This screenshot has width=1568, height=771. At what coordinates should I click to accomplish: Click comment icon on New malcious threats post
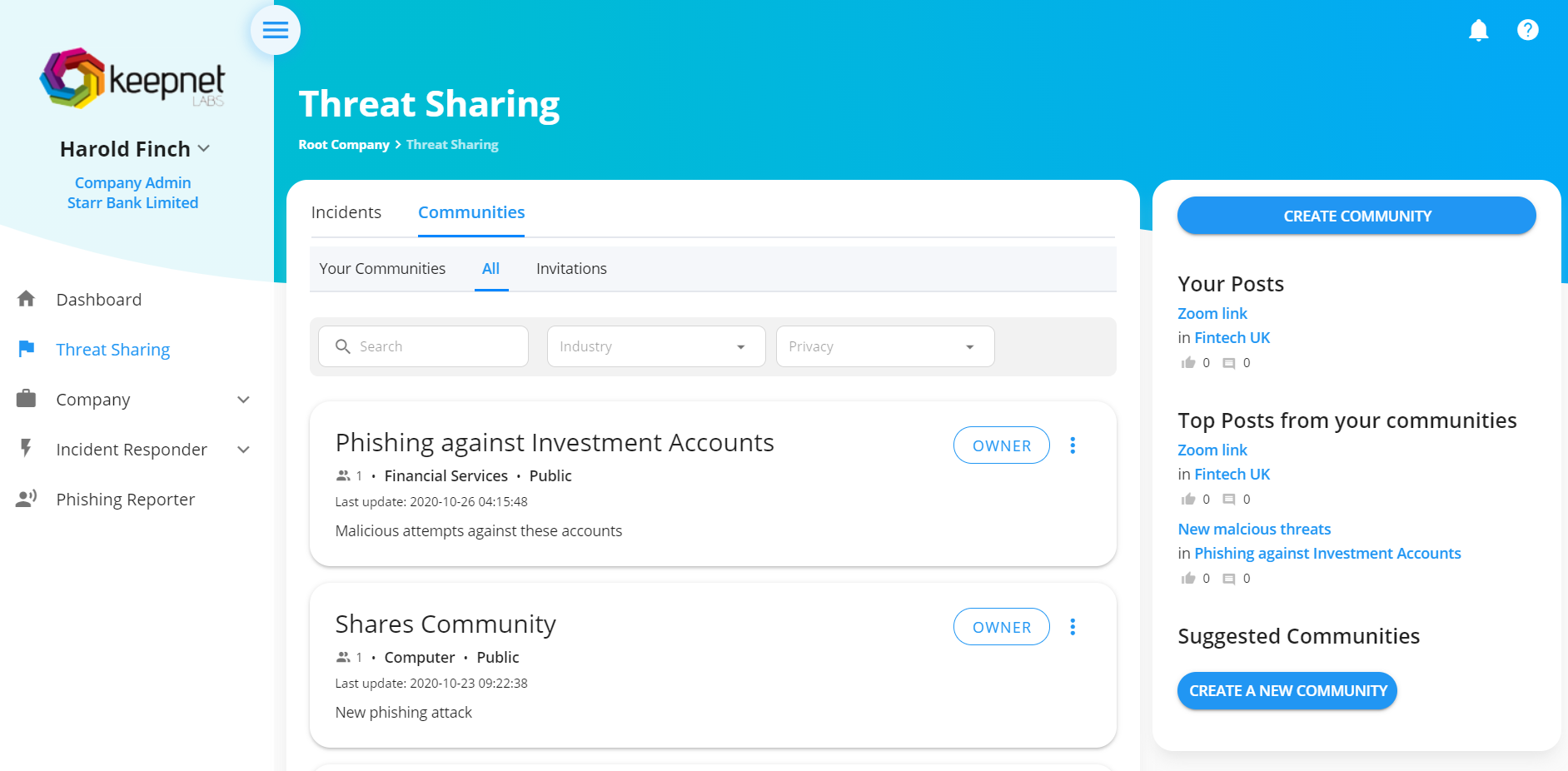[x=1229, y=579]
